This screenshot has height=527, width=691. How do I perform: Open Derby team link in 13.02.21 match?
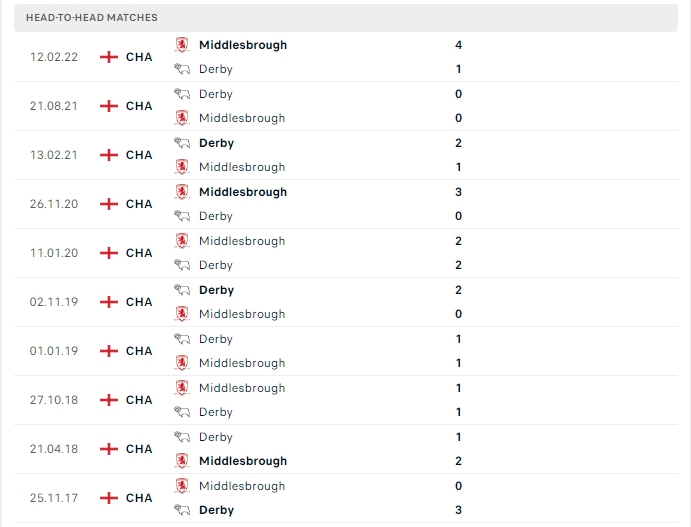click(216, 143)
